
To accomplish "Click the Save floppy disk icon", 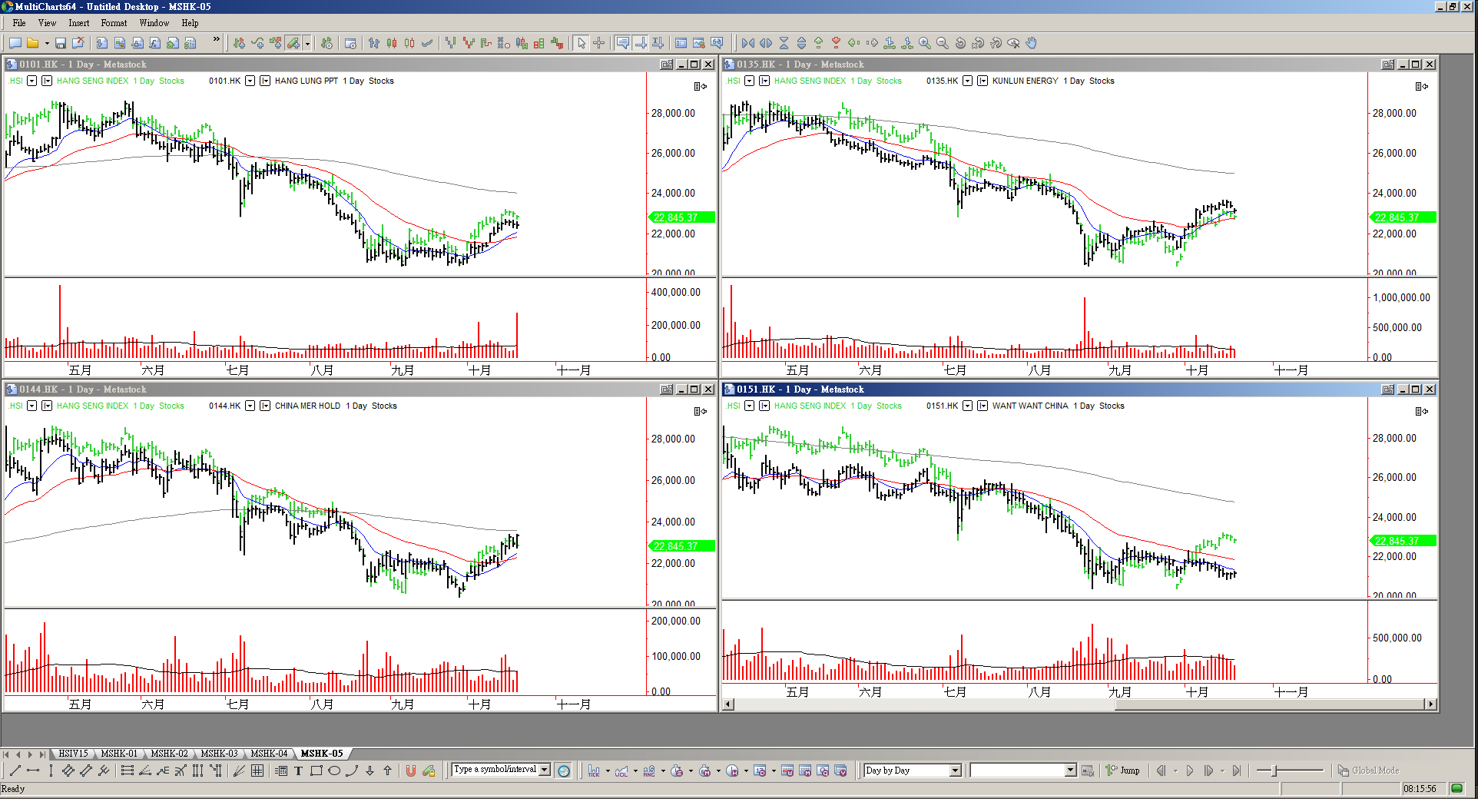I will (61, 43).
